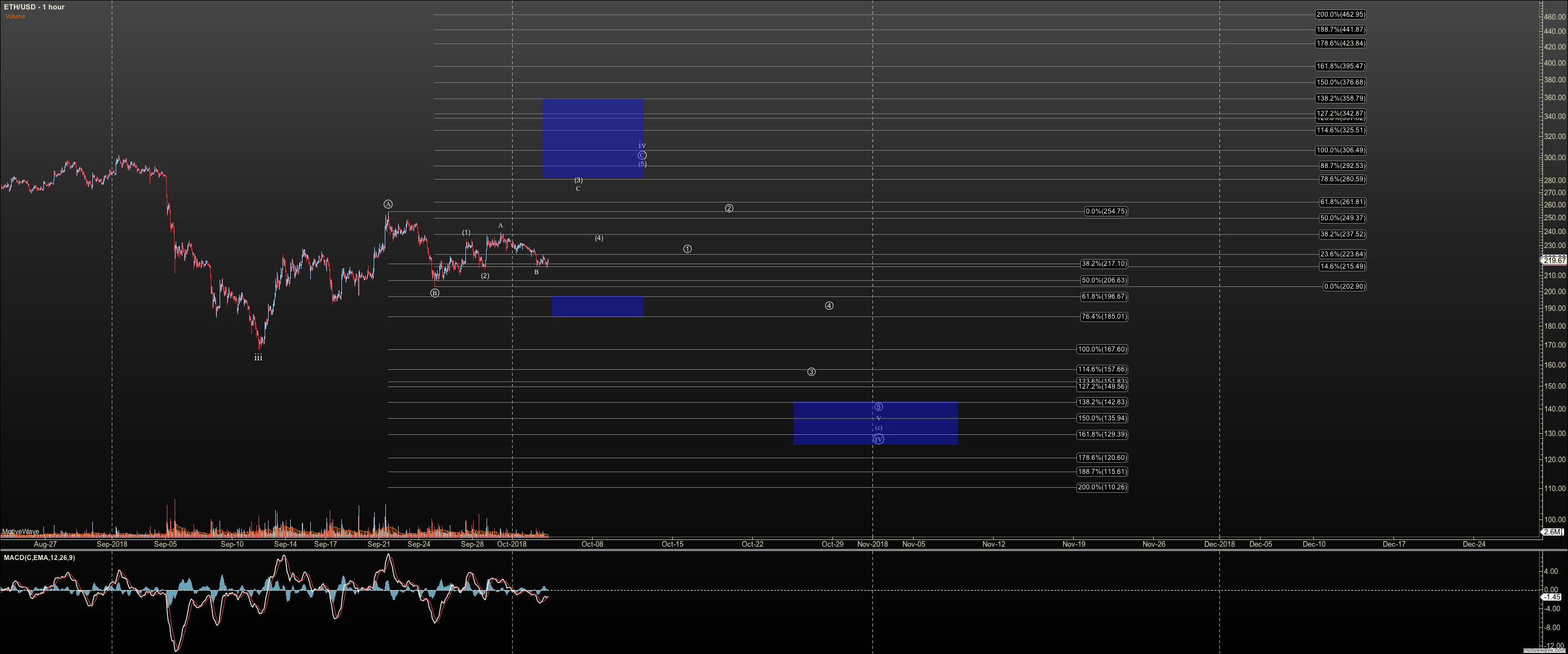1568x654 pixels.
Task: Select the 38.2%(237.52) Fibonacci label
Action: pyautogui.click(x=1342, y=235)
